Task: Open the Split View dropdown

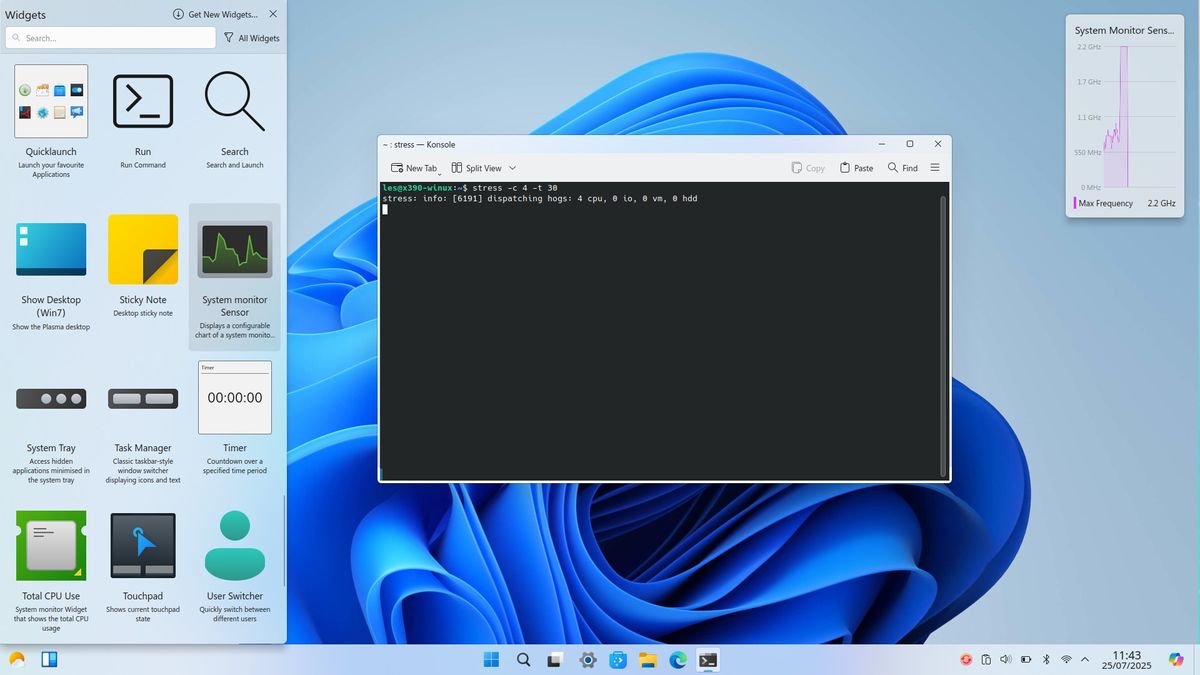Action: pos(511,167)
